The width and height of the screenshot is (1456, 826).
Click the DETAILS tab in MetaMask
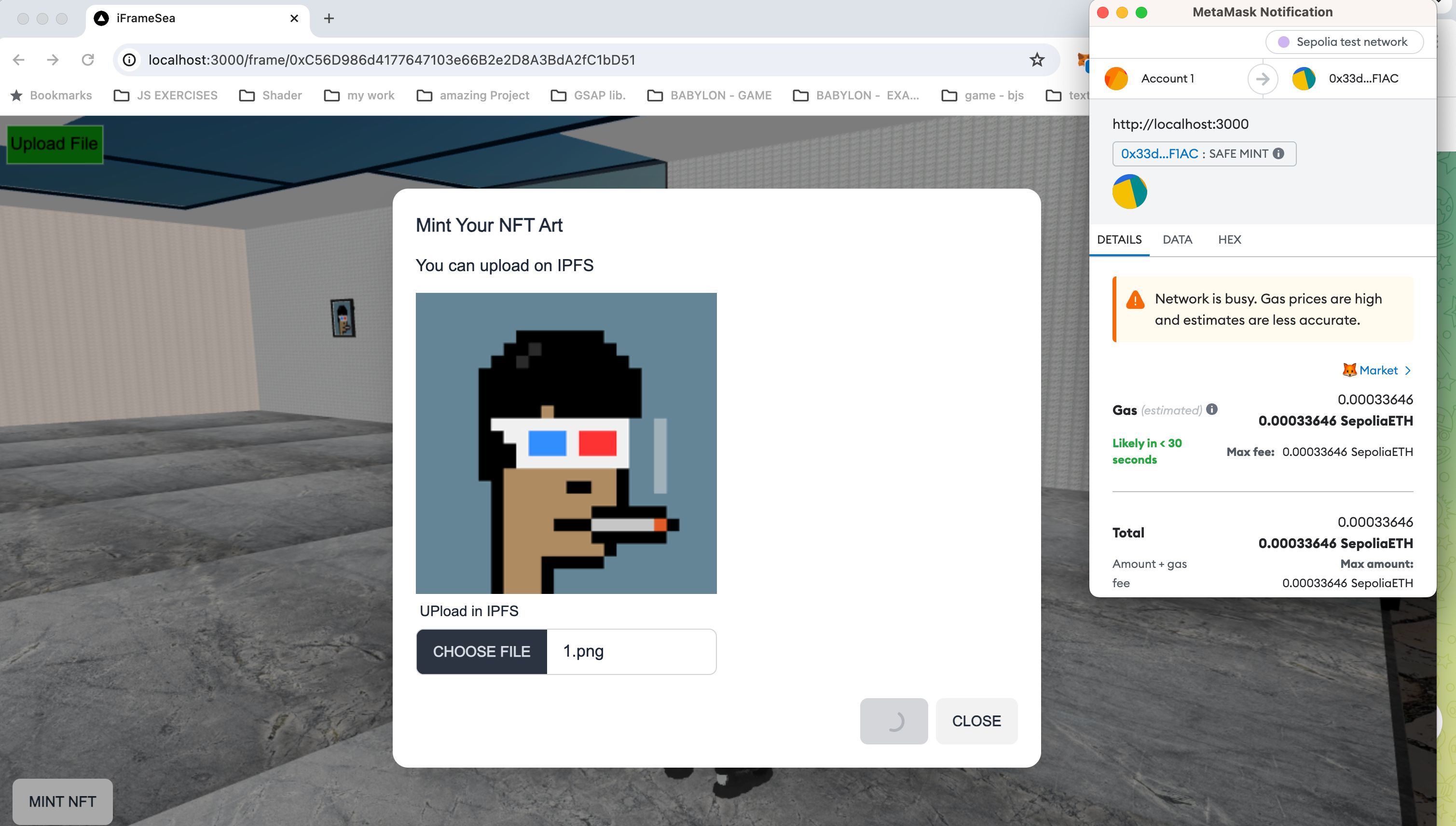click(1119, 239)
